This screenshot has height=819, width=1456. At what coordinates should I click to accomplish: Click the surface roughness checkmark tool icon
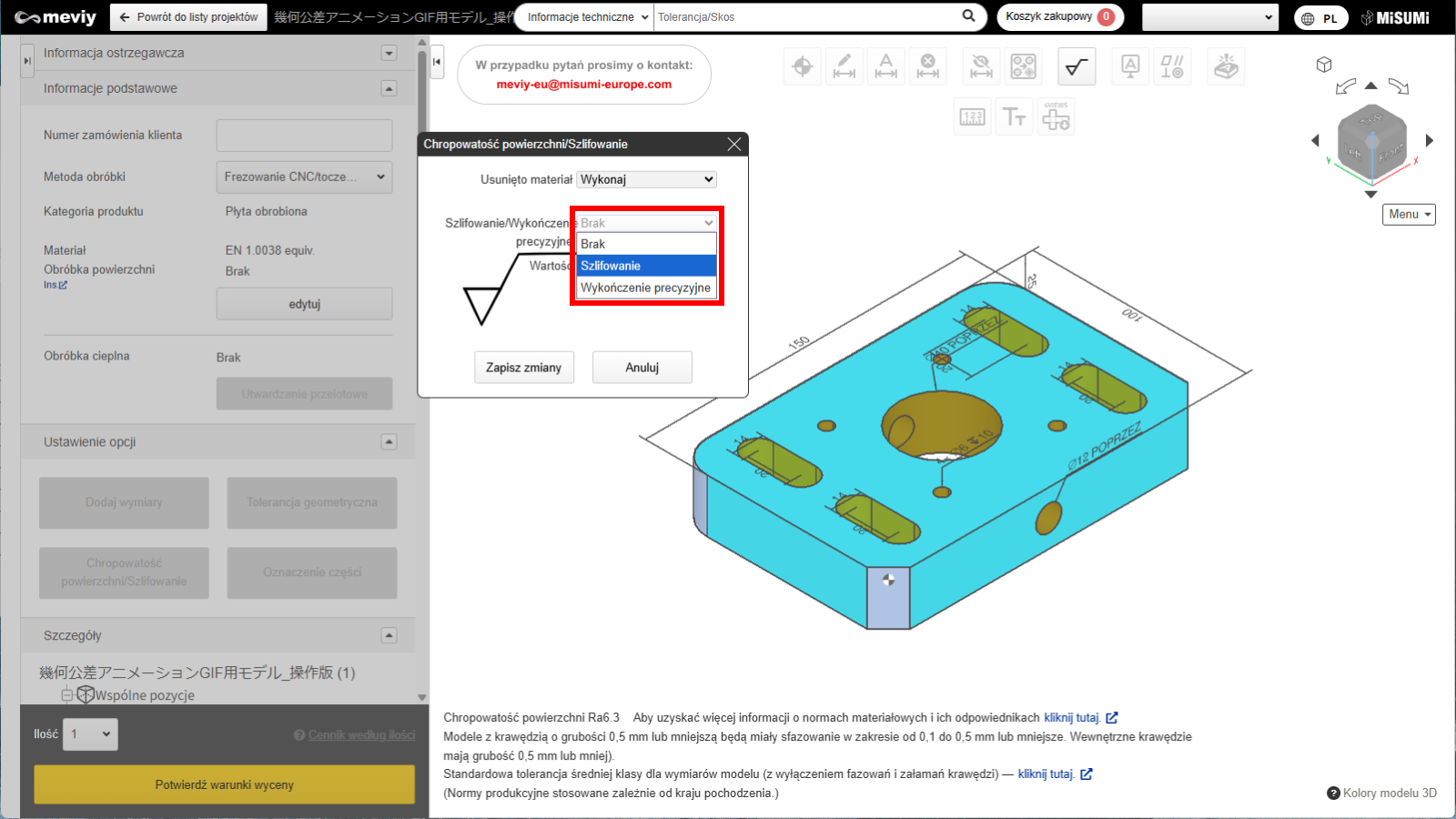point(1077,66)
